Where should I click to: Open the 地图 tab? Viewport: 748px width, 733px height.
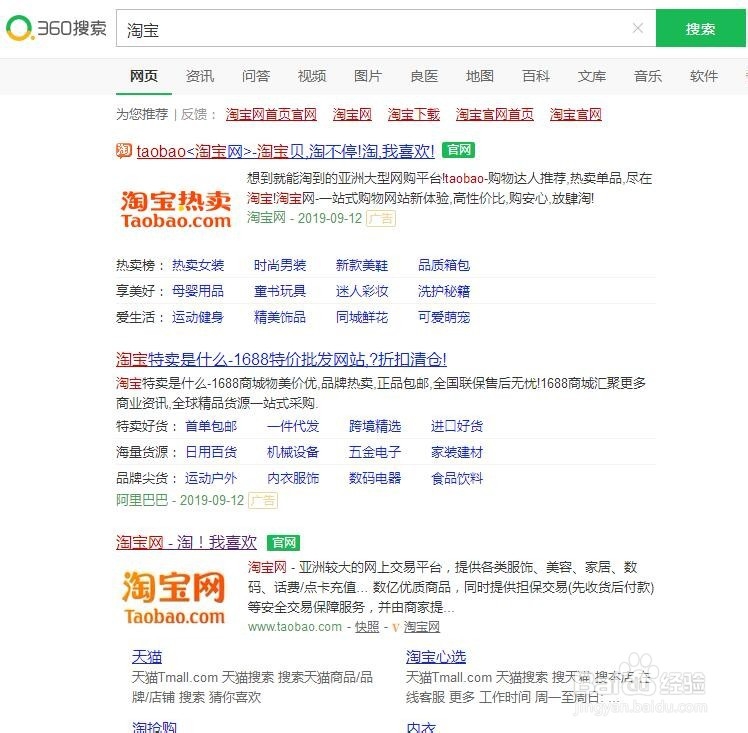coord(480,75)
